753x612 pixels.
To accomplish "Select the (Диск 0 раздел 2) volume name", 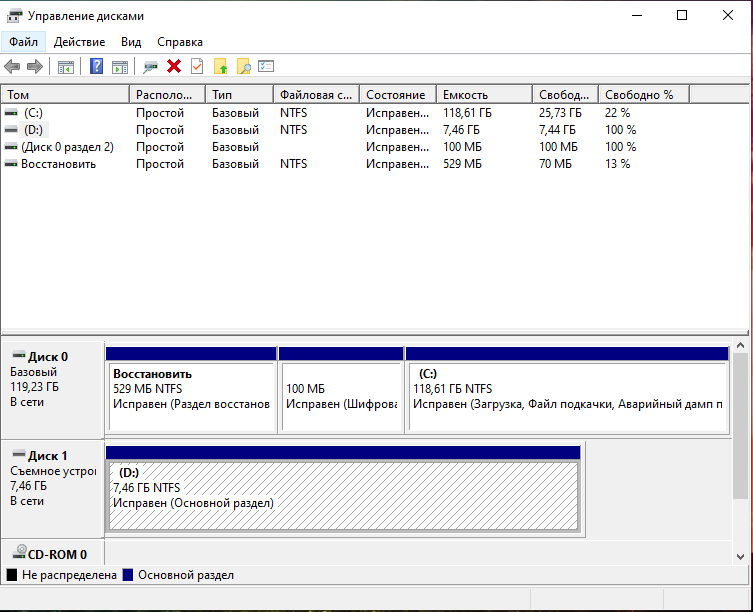I will click(67, 147).
